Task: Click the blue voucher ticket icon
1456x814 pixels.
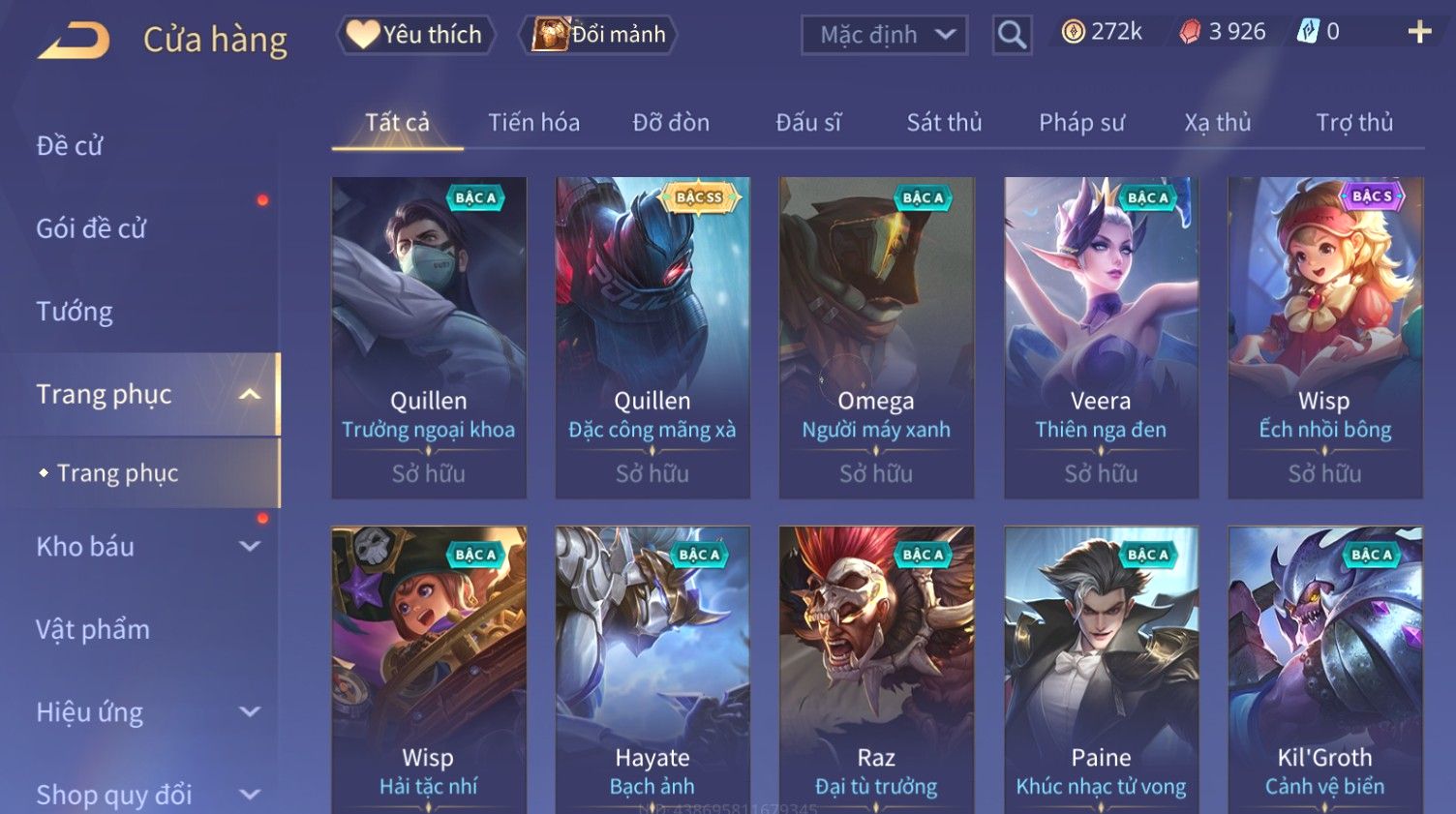Action: [x=1307, y=32]
